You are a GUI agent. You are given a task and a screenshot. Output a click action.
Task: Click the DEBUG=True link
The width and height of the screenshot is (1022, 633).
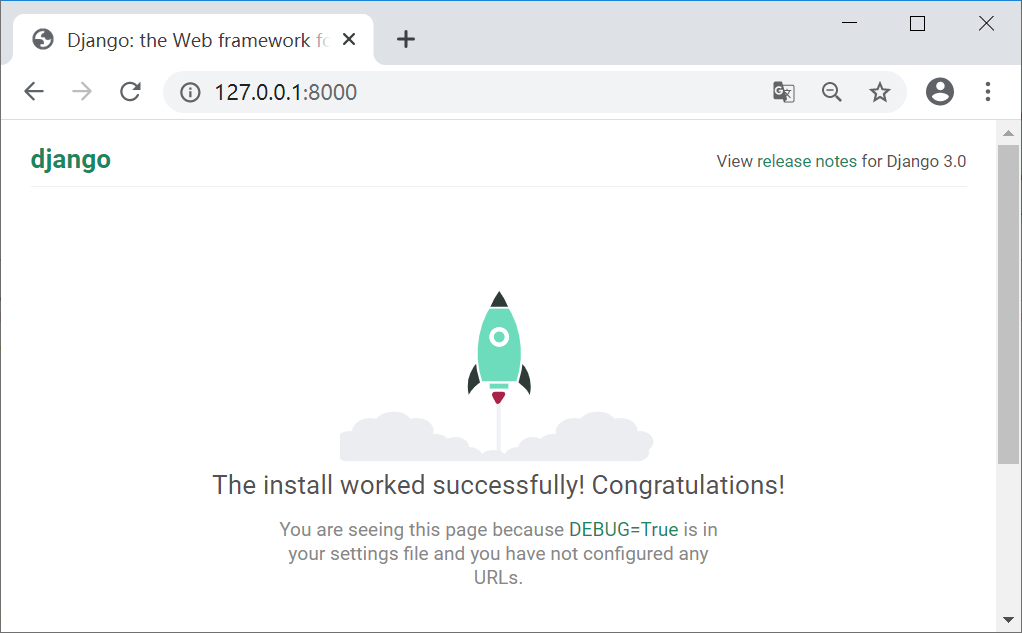[x=624, y=529]
